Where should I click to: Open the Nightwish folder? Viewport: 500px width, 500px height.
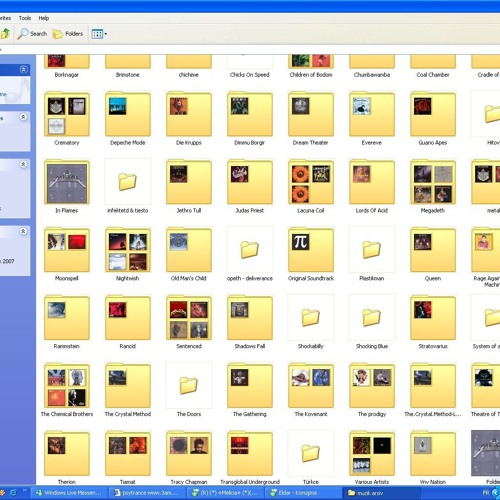click(x=128, y=250)
